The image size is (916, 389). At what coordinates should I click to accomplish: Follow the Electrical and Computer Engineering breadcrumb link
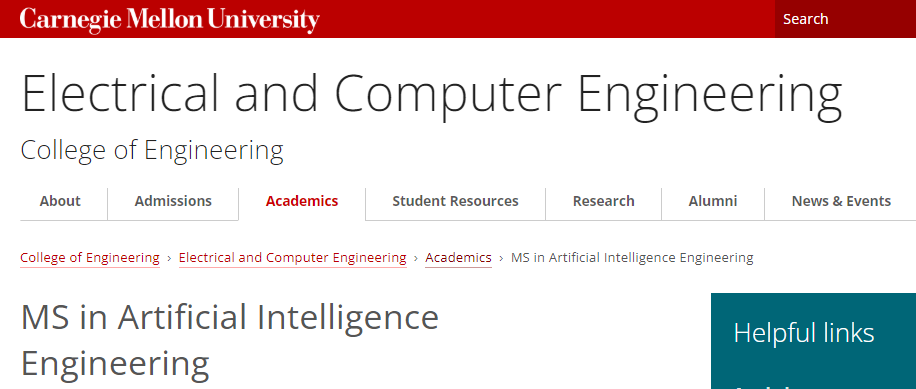click(x=293, y=258)
